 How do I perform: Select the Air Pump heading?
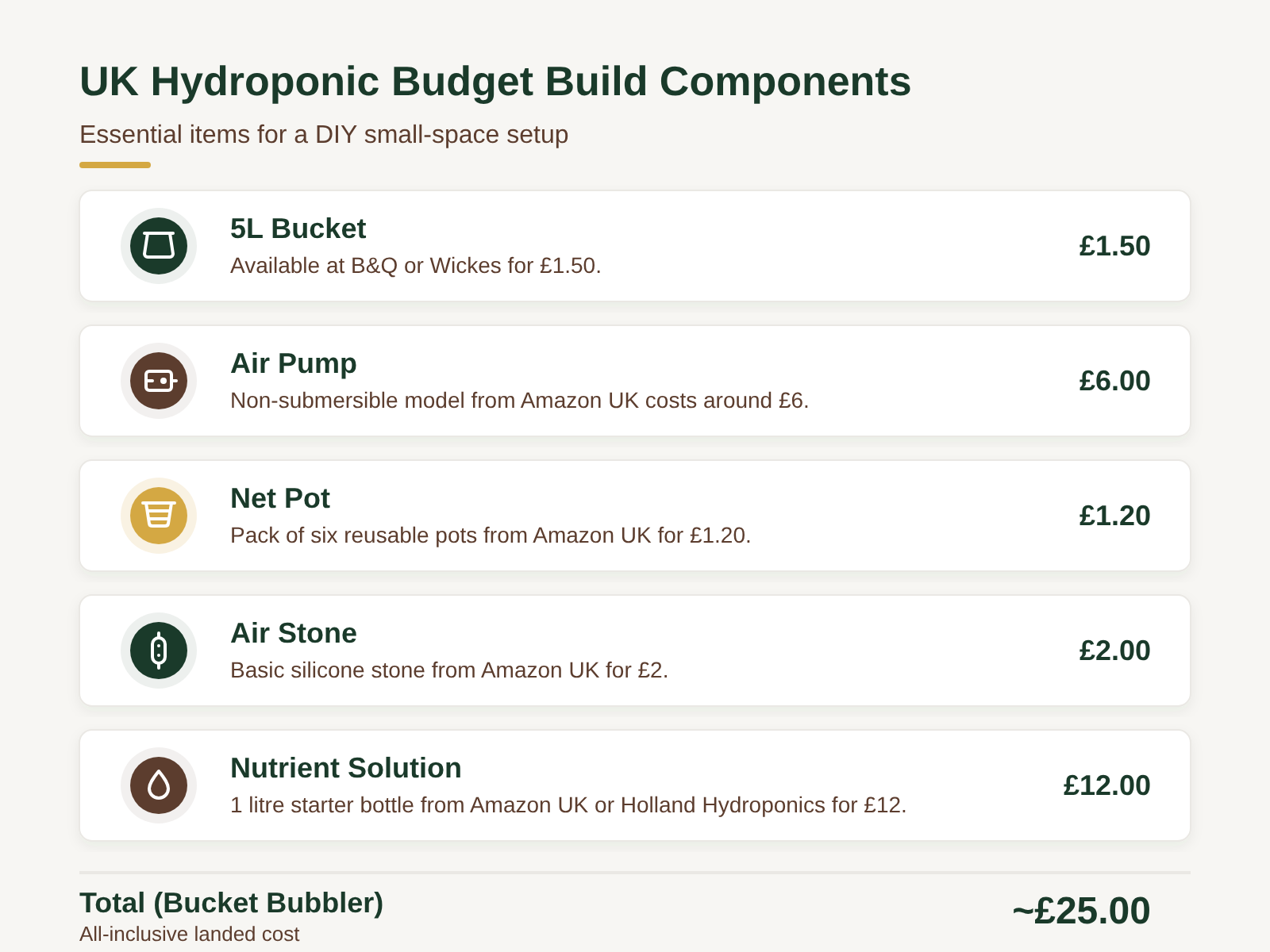tap(293, 363)
